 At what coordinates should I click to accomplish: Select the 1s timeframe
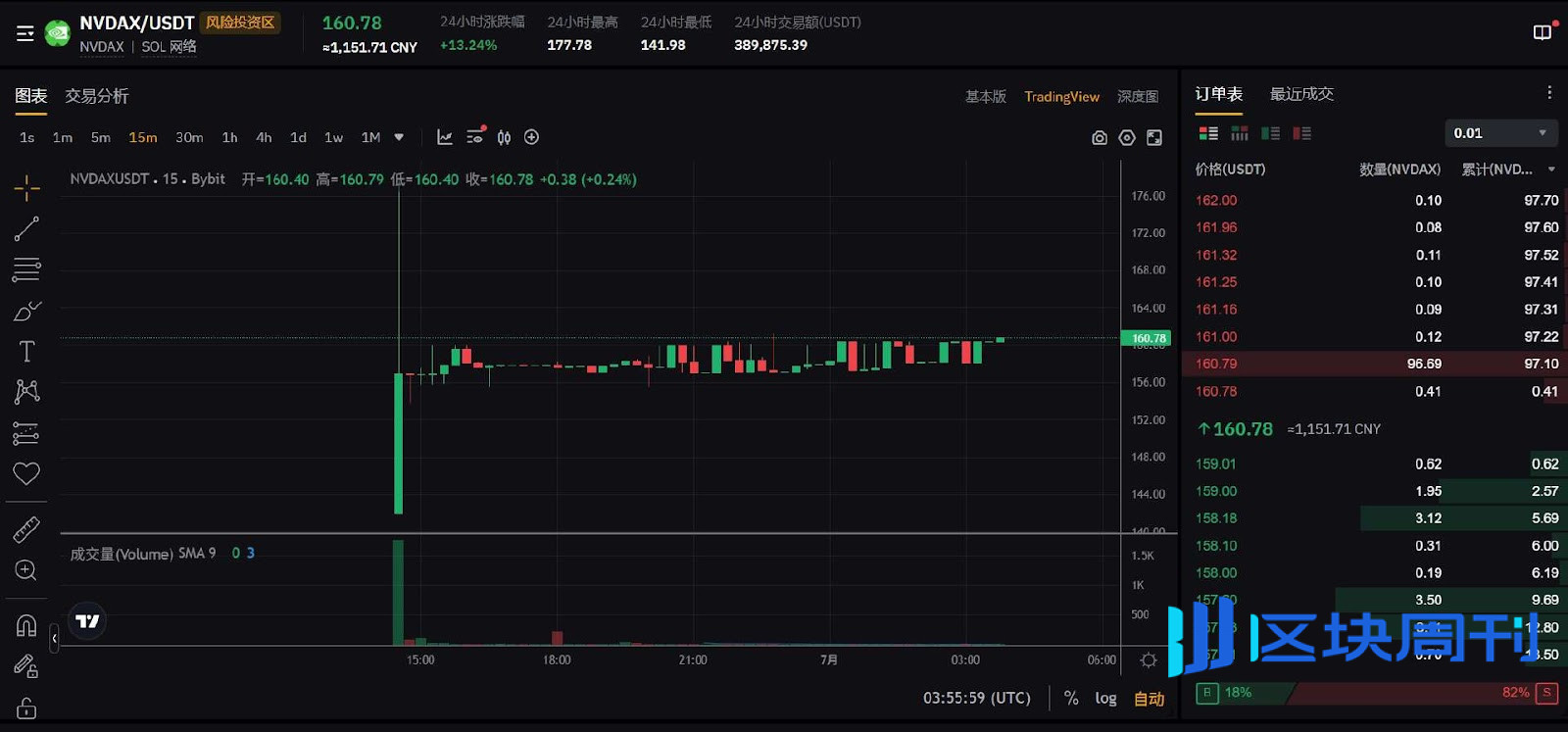26,137
